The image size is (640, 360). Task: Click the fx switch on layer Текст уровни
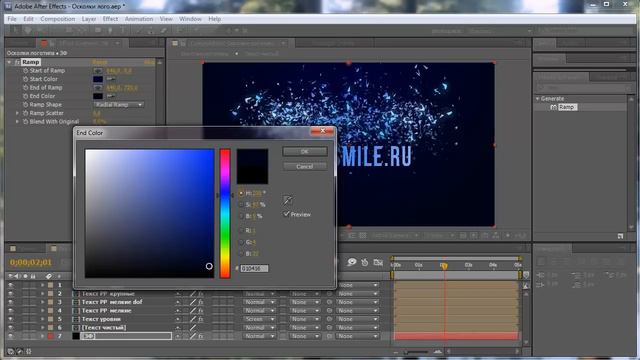(x=201, y=319)
